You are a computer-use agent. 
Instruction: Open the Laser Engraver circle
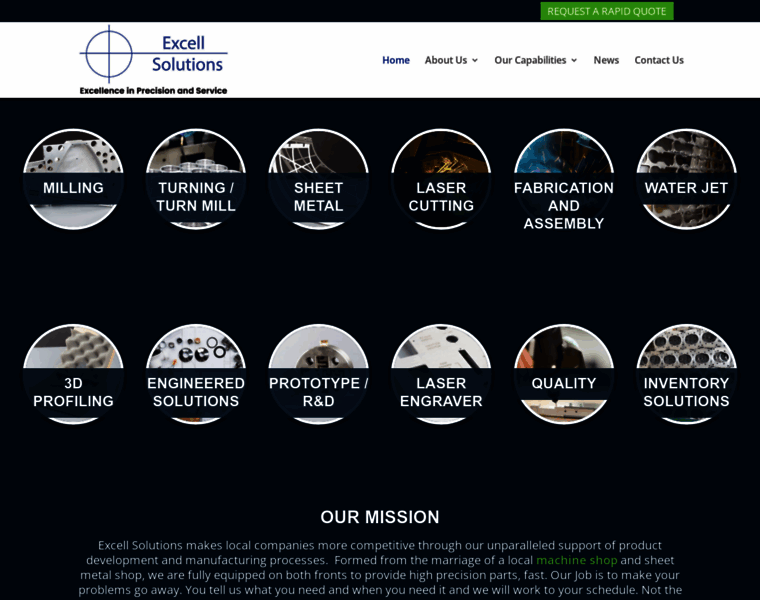pyautogui.click(x=441, y=374)
